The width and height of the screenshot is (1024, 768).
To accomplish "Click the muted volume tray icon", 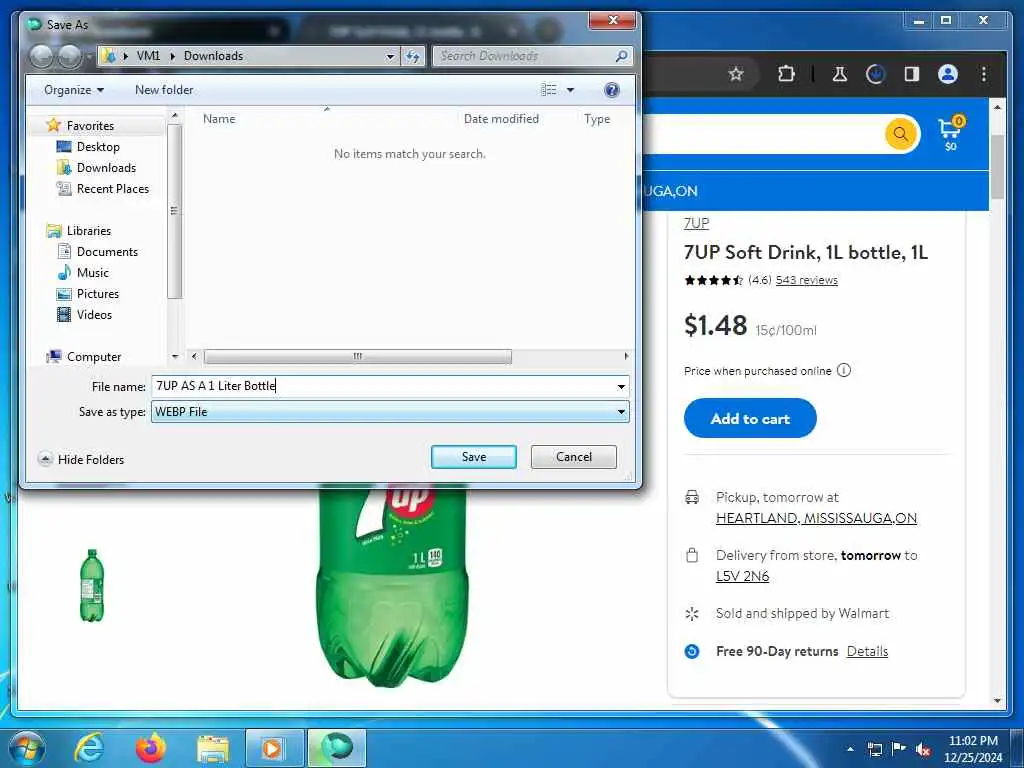I will [923, 749].
